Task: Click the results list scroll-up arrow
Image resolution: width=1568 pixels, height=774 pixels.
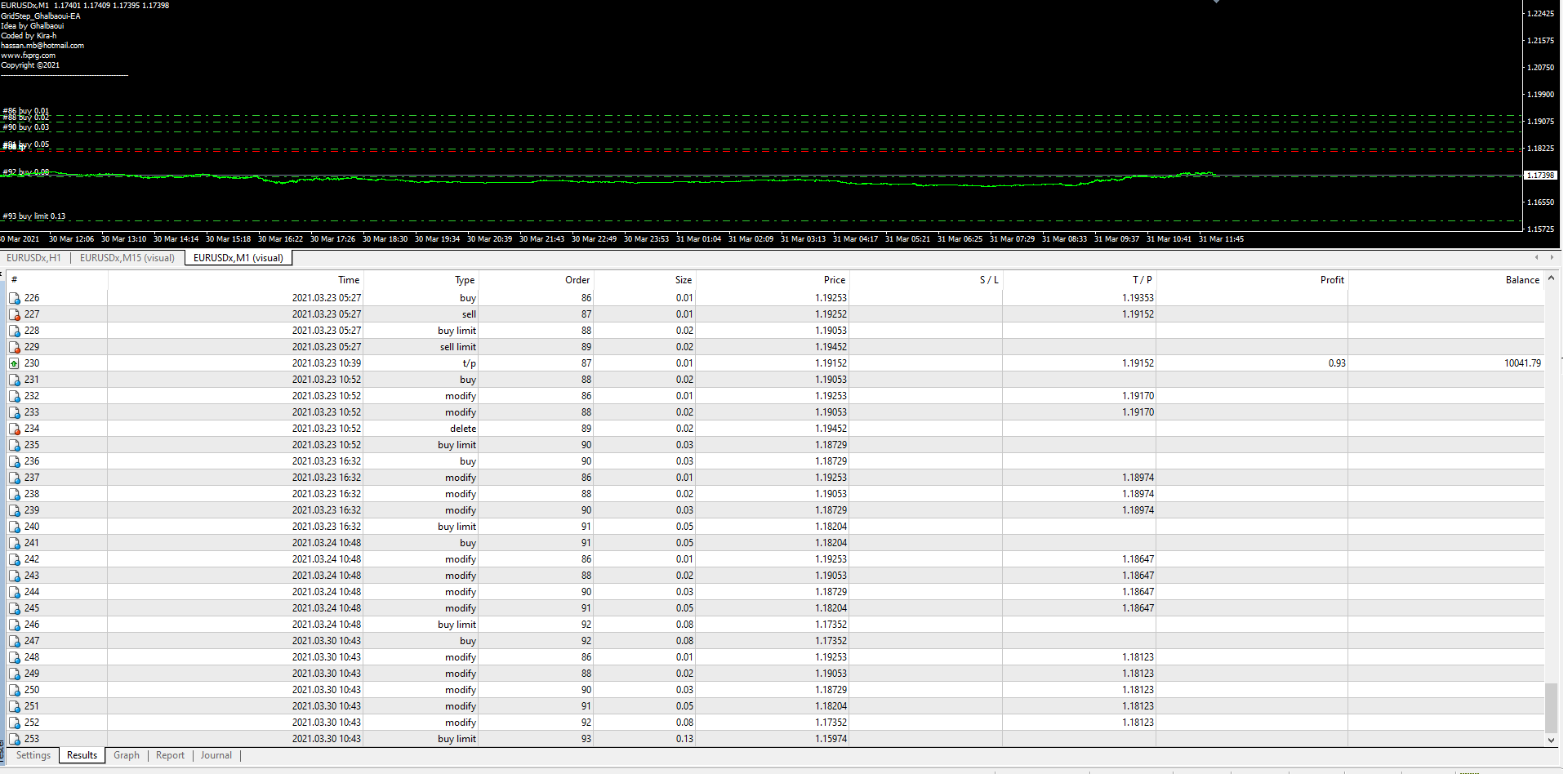Action: click(x=1551, y=279)
